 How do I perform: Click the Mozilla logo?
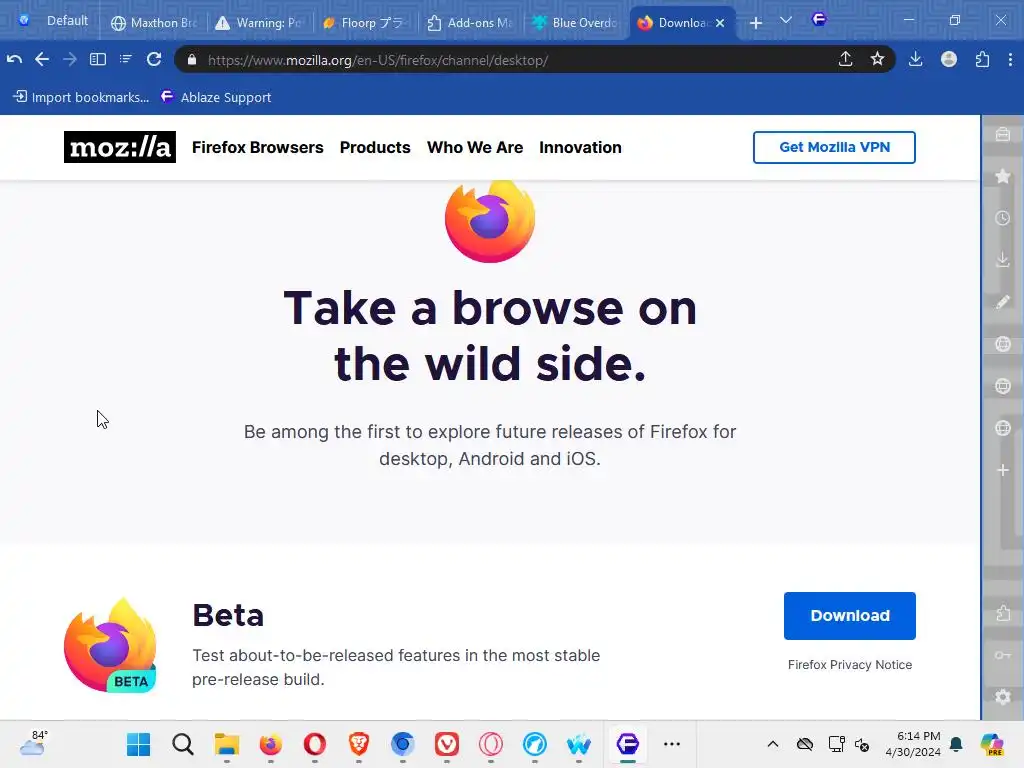click(x=120, y=147)
